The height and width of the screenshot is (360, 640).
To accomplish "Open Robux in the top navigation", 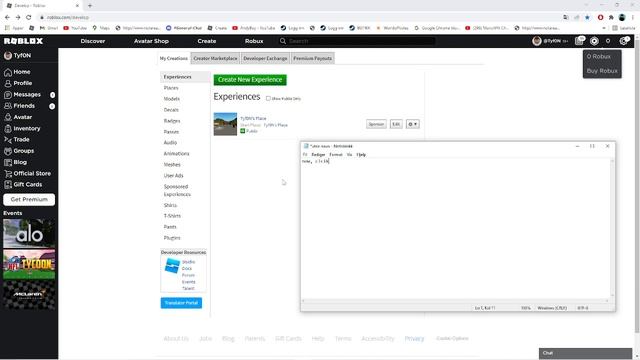I will pos(254,41).
